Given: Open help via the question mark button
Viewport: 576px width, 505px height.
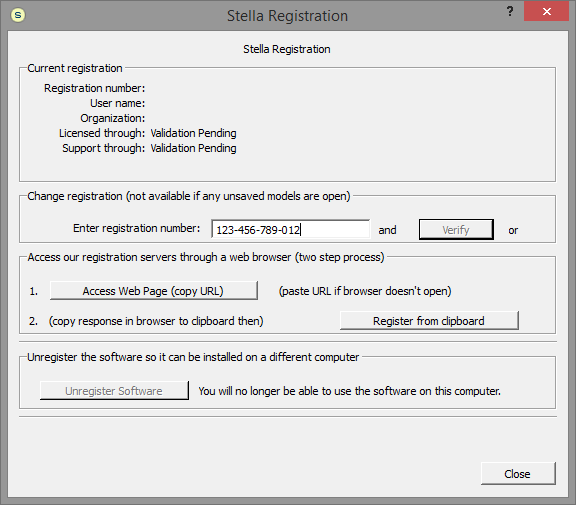Looking at the screenshot, I should [x=510, y=11].
